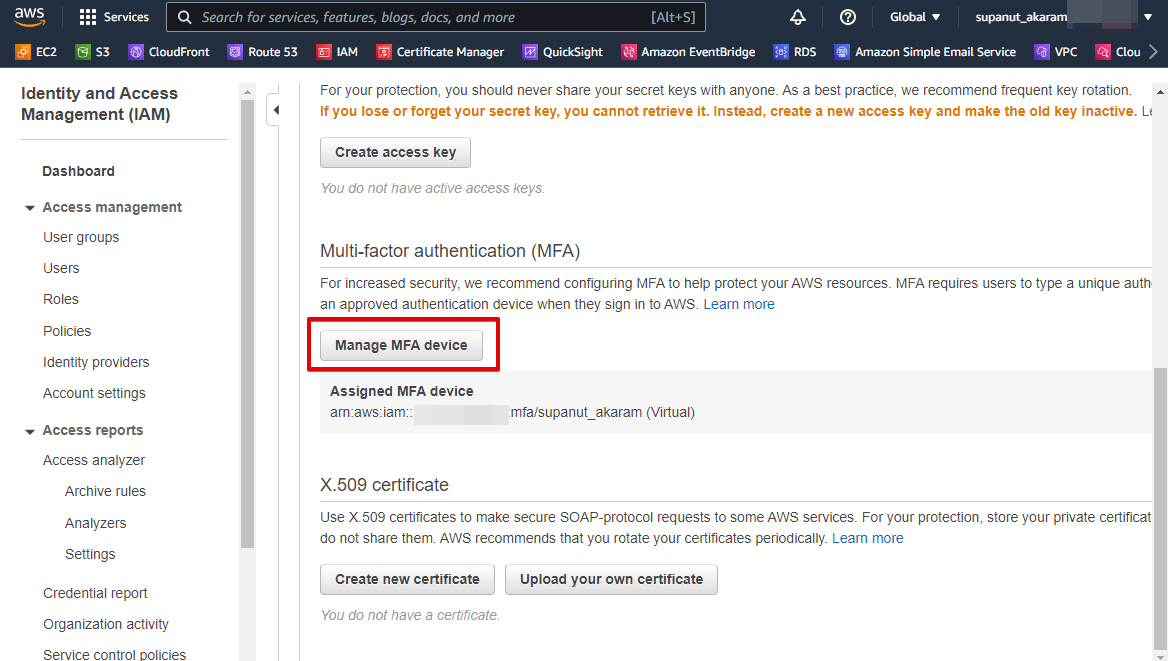
Task: Open Amazon EventBridge shortcut
Action: click(x=688, y=51)
